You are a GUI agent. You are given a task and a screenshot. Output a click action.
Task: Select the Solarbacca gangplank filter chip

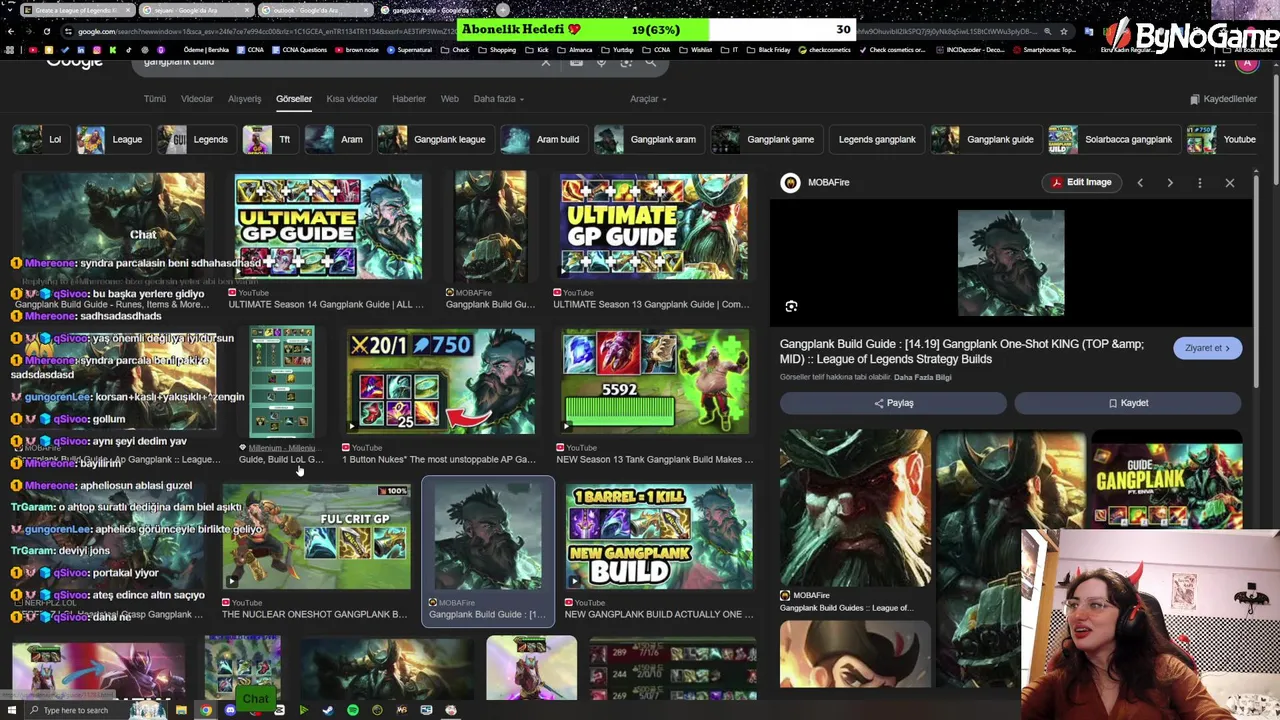(1113, 140)
